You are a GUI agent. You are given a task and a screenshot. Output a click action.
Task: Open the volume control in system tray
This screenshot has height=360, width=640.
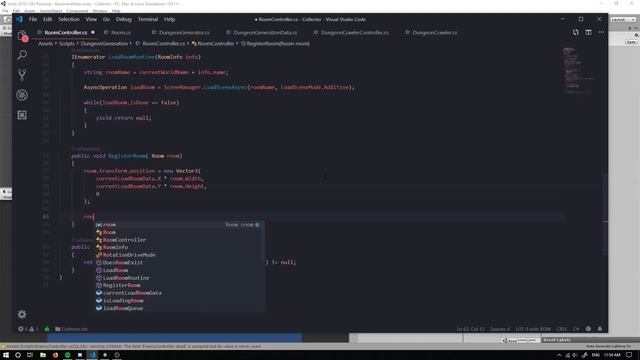(575, 355)
